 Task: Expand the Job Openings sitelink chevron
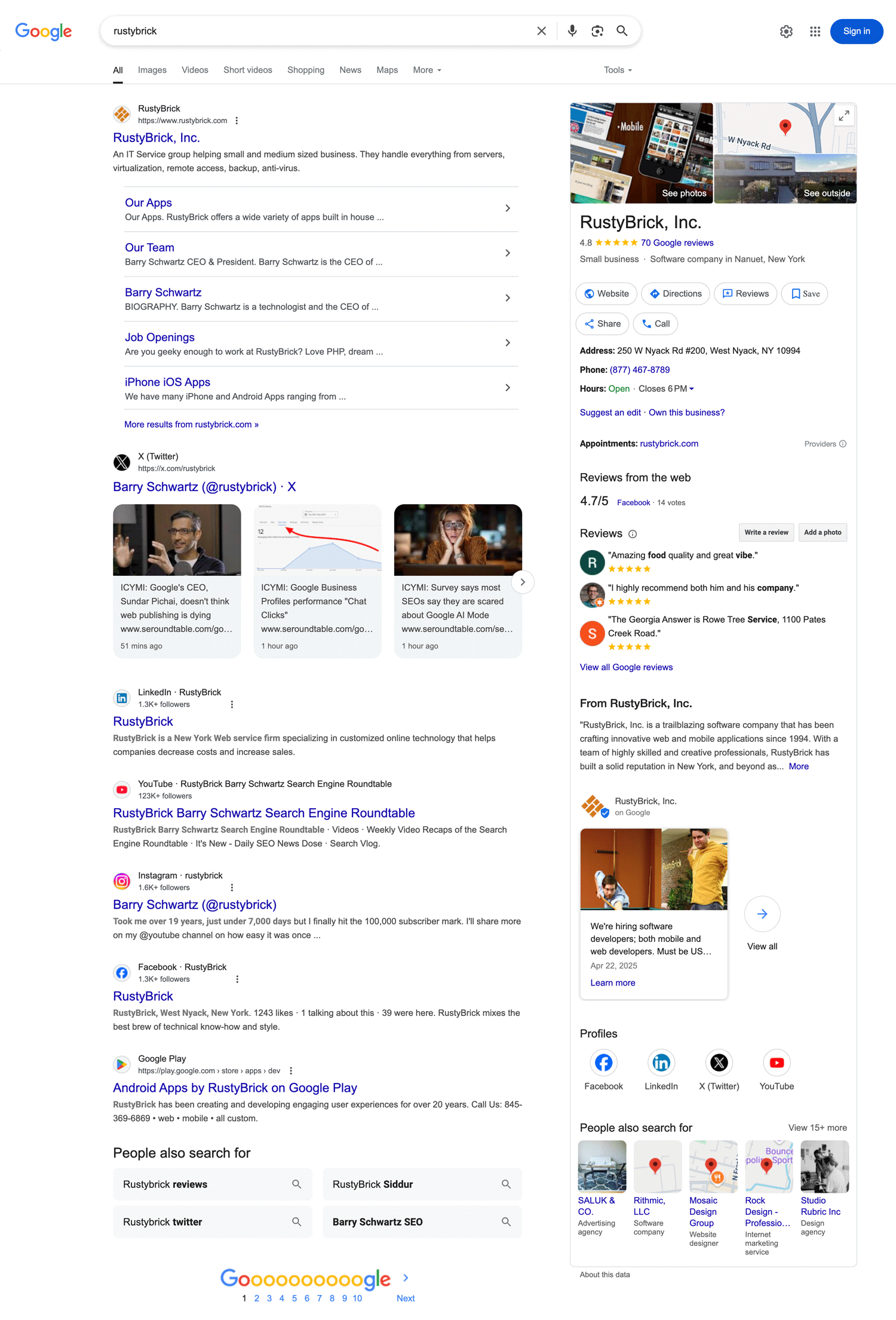tap(507, 343)
